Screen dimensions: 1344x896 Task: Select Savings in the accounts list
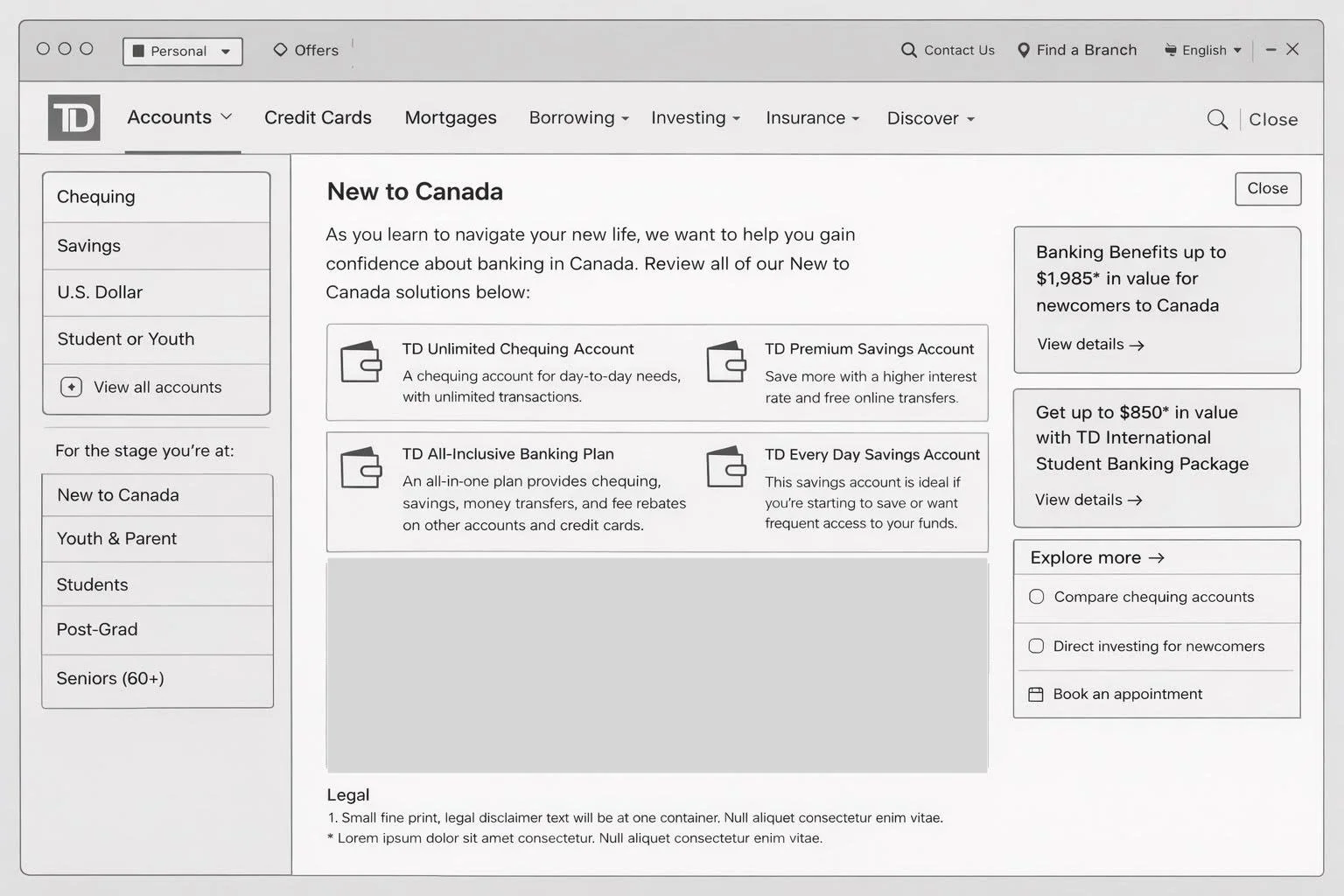157,246
